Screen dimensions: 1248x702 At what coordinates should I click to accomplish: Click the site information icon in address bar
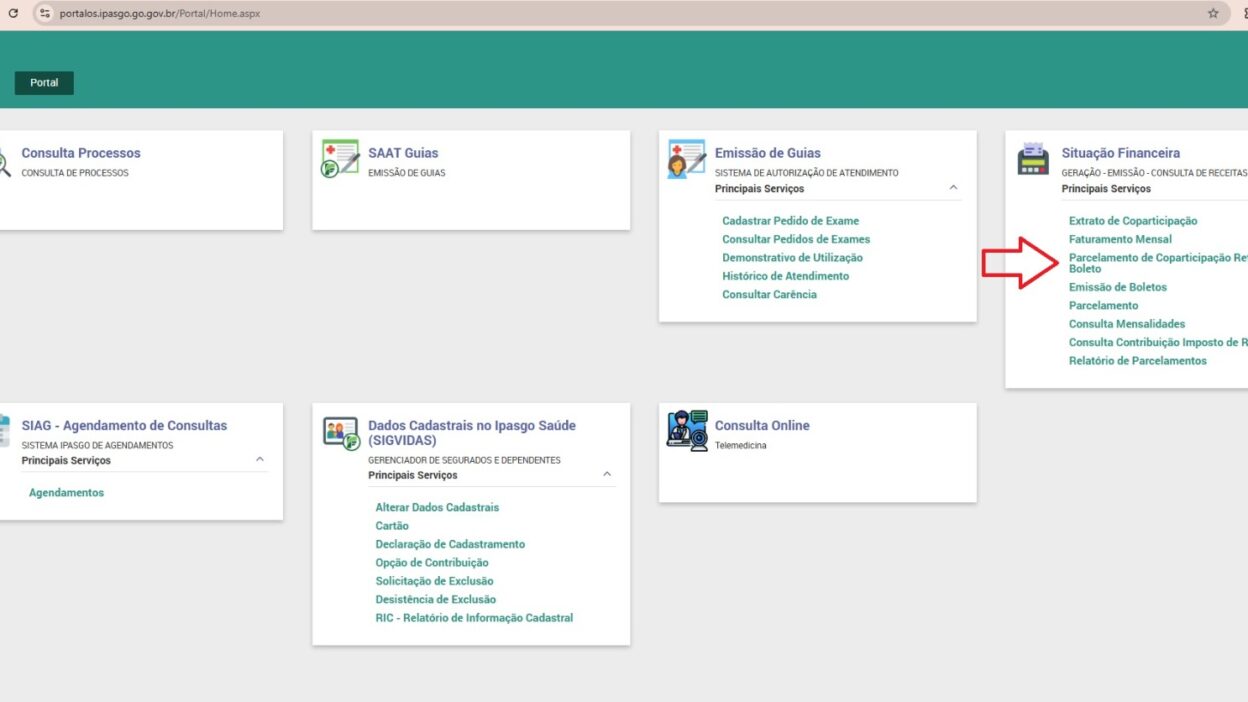point(45,14)
